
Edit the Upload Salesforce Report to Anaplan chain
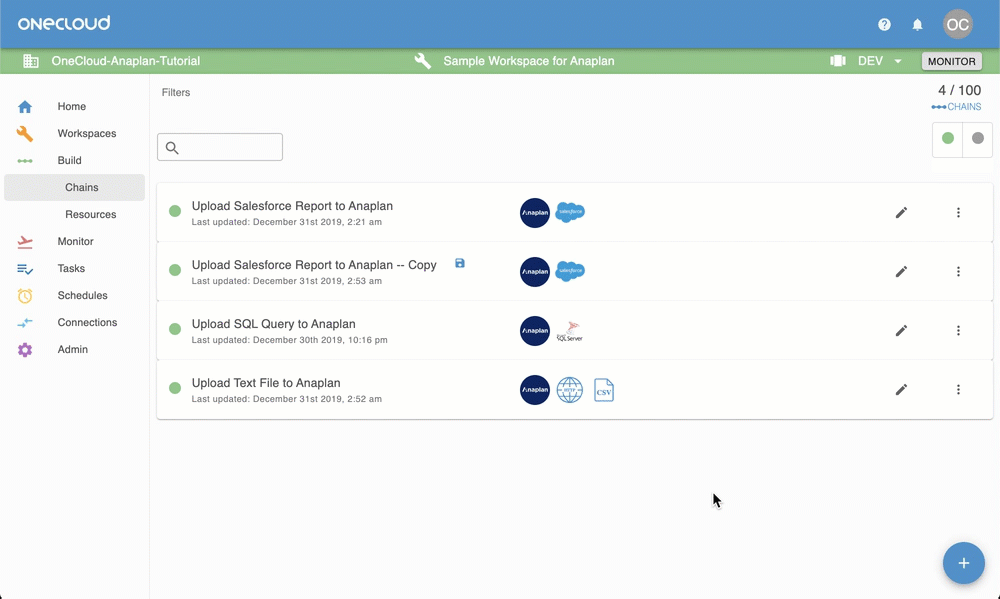click(901, 212)
